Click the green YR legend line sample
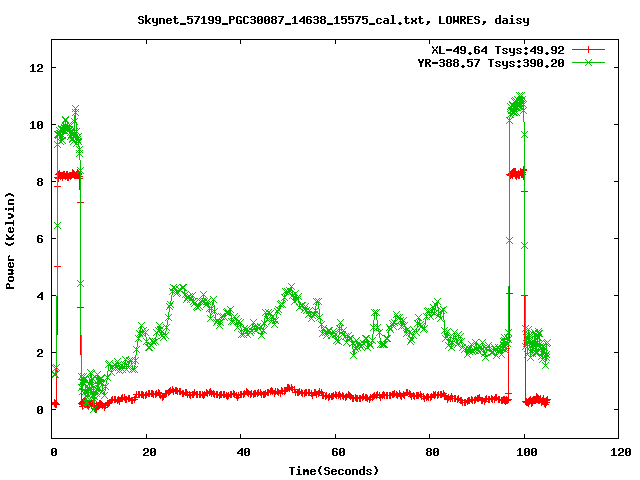640x480 pixels. [588, 62]
